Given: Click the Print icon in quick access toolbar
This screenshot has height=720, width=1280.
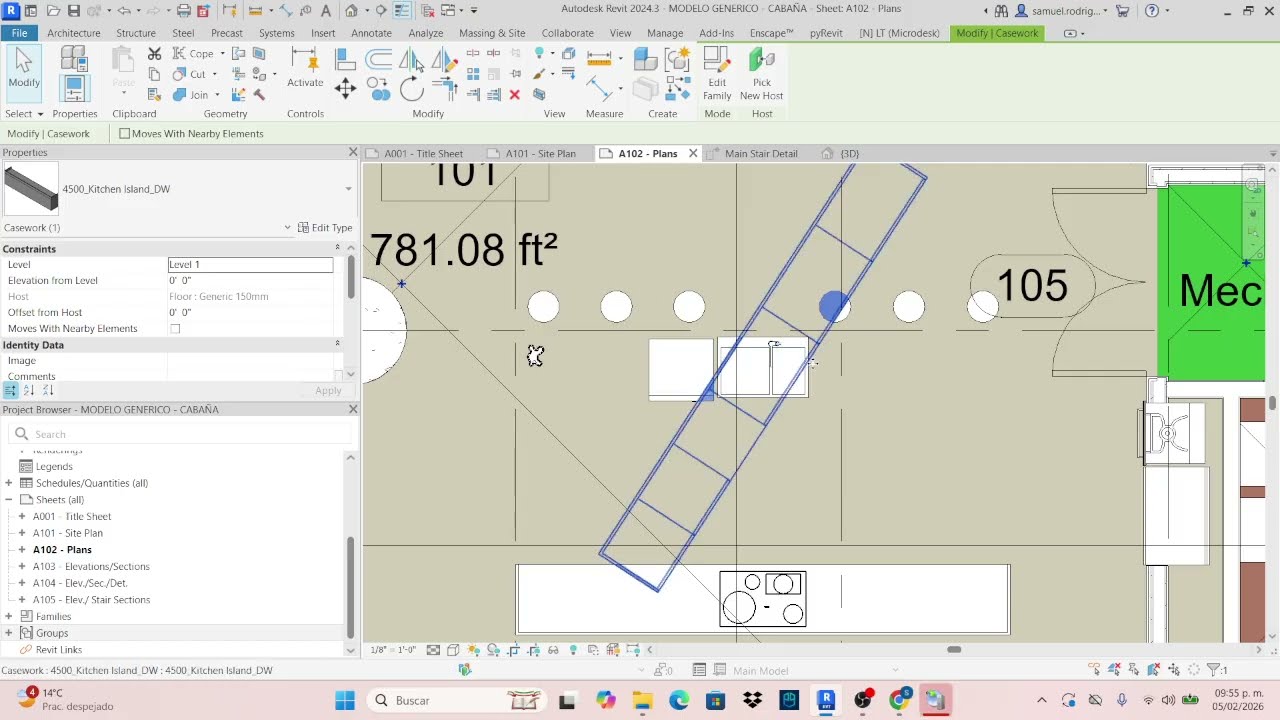Looking at the screenshot, I should 184,11.
